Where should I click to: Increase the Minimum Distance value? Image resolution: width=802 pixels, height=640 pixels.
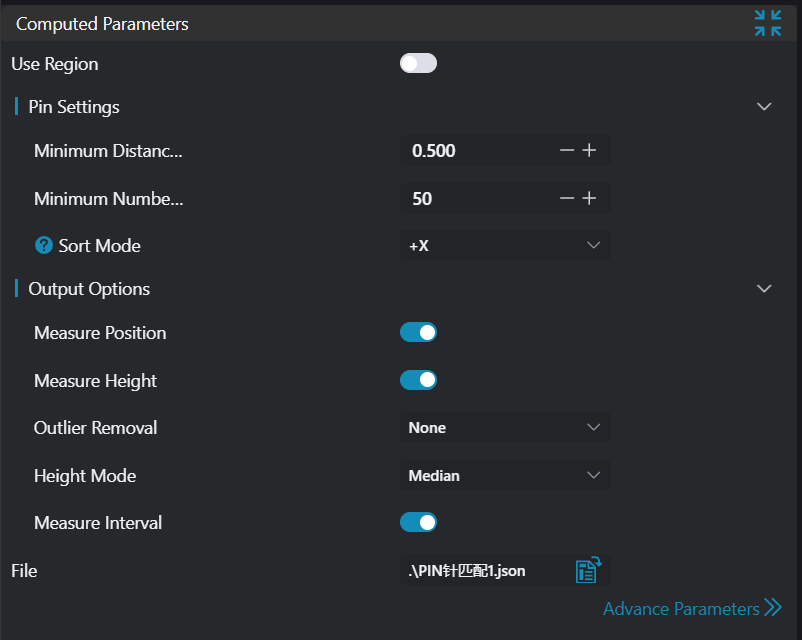click(x=589, y=150)
